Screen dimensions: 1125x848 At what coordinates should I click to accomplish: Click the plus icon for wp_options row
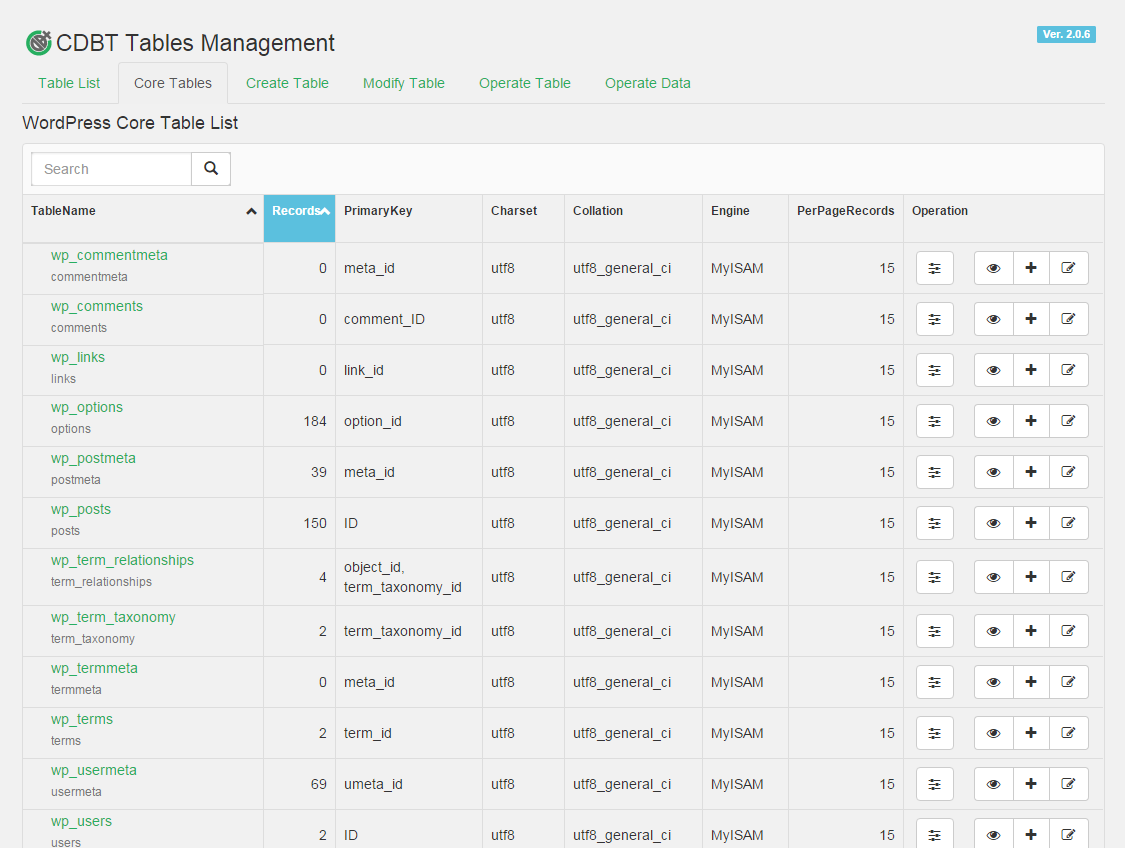(1031, 421)
